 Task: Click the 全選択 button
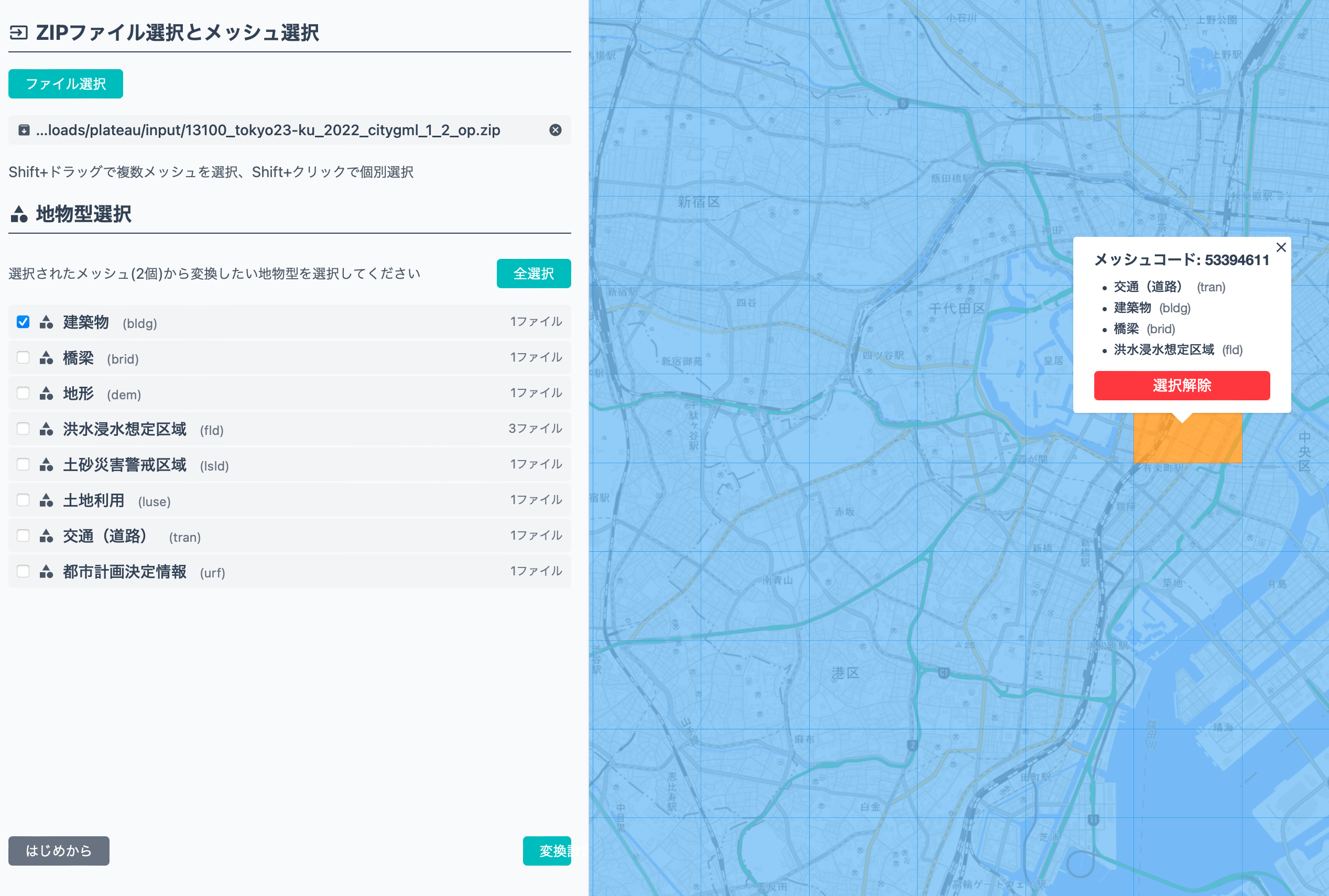click(533, 274)
